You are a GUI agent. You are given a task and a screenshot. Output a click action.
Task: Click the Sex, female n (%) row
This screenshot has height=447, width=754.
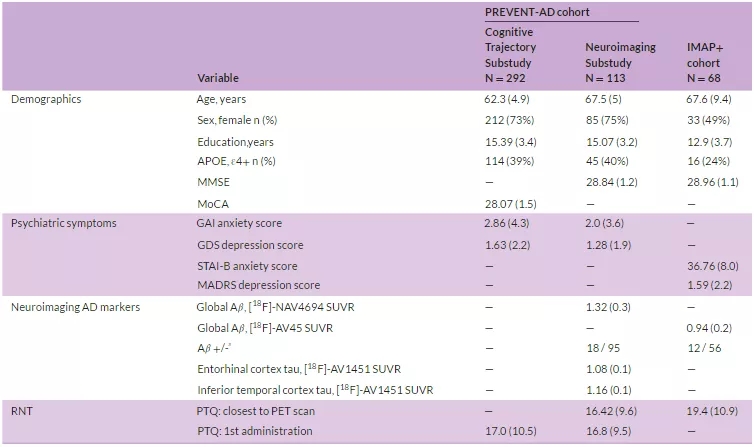[x=377, y=120]
